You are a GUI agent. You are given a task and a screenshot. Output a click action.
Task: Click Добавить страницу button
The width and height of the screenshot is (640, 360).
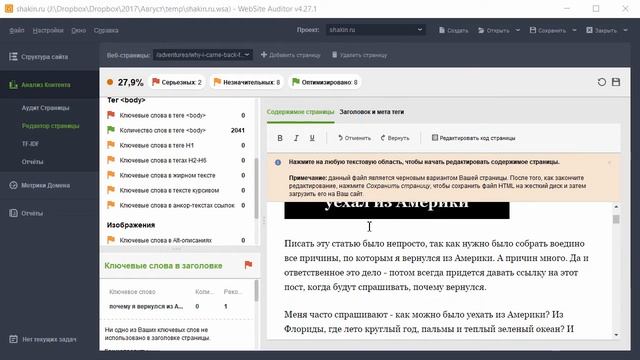(290, 55)
